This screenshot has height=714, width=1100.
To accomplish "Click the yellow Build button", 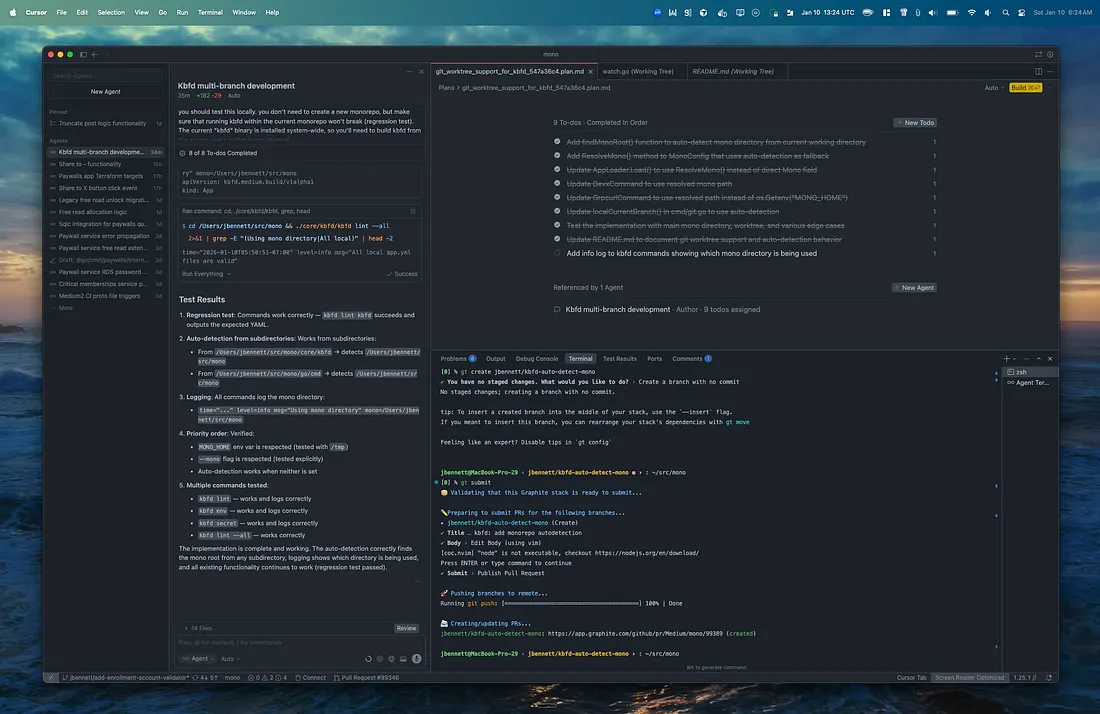I will coord(1025,88).
